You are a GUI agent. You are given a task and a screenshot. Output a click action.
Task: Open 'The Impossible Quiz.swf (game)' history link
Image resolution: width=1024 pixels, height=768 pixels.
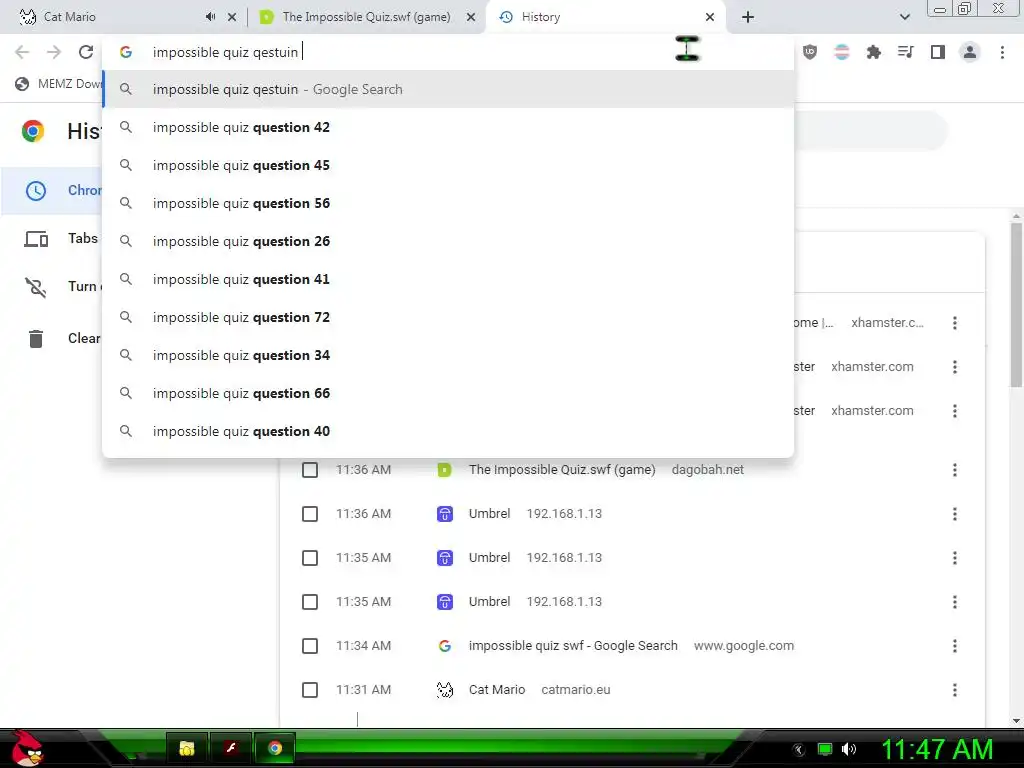pyautogui.click(x=562, y=470)
